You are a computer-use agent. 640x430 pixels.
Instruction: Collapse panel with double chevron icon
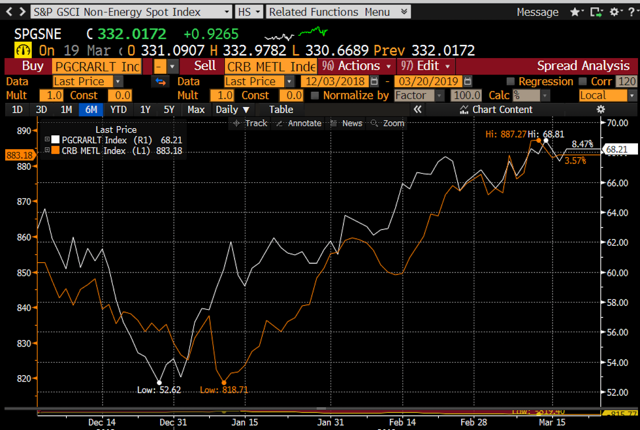(x=417, y=109)
